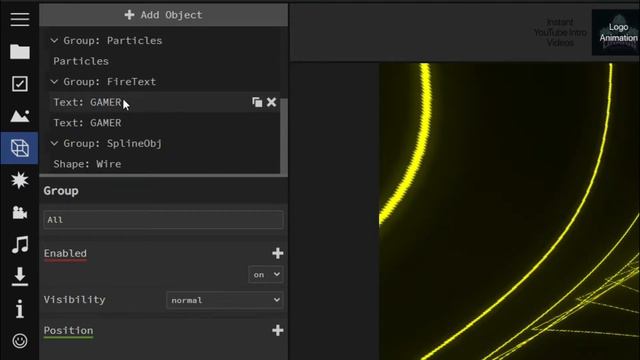Duplicate the highlighted Text: GAMER object
Viewport: 640px width, 360px height.
[x=257, y=102]
